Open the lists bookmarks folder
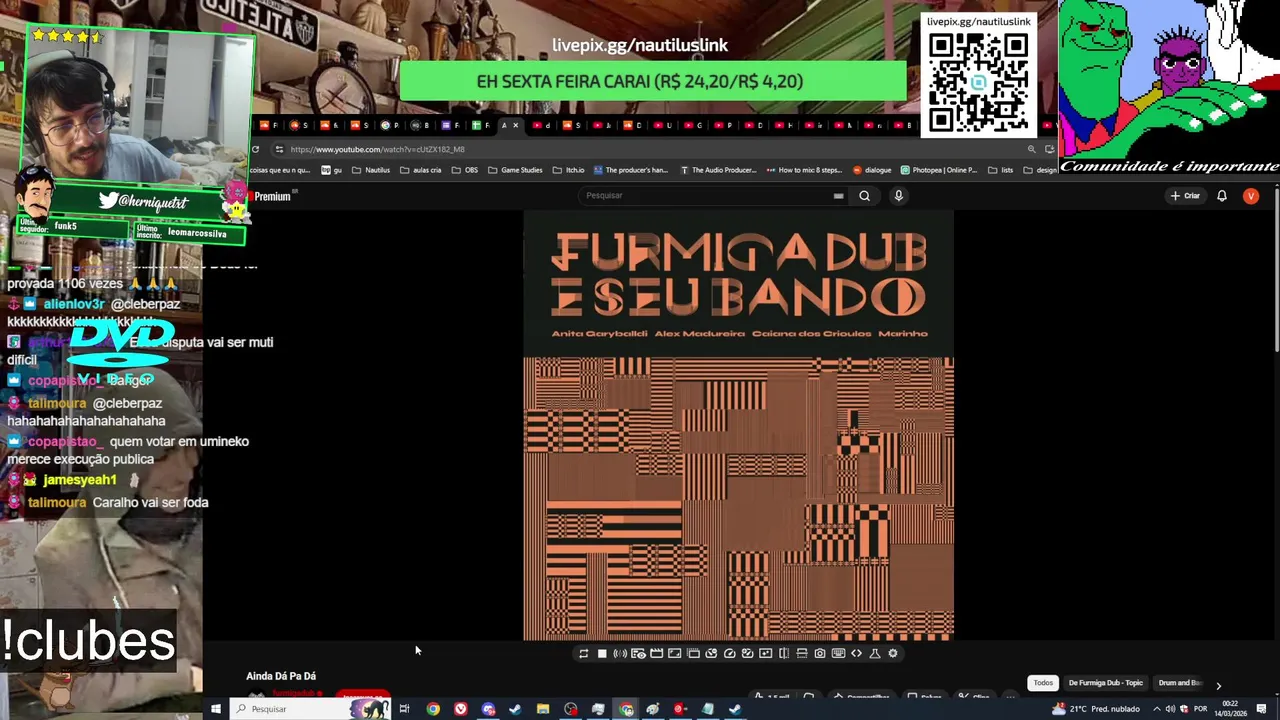Screen dimensions: 1280x720 1000,170
